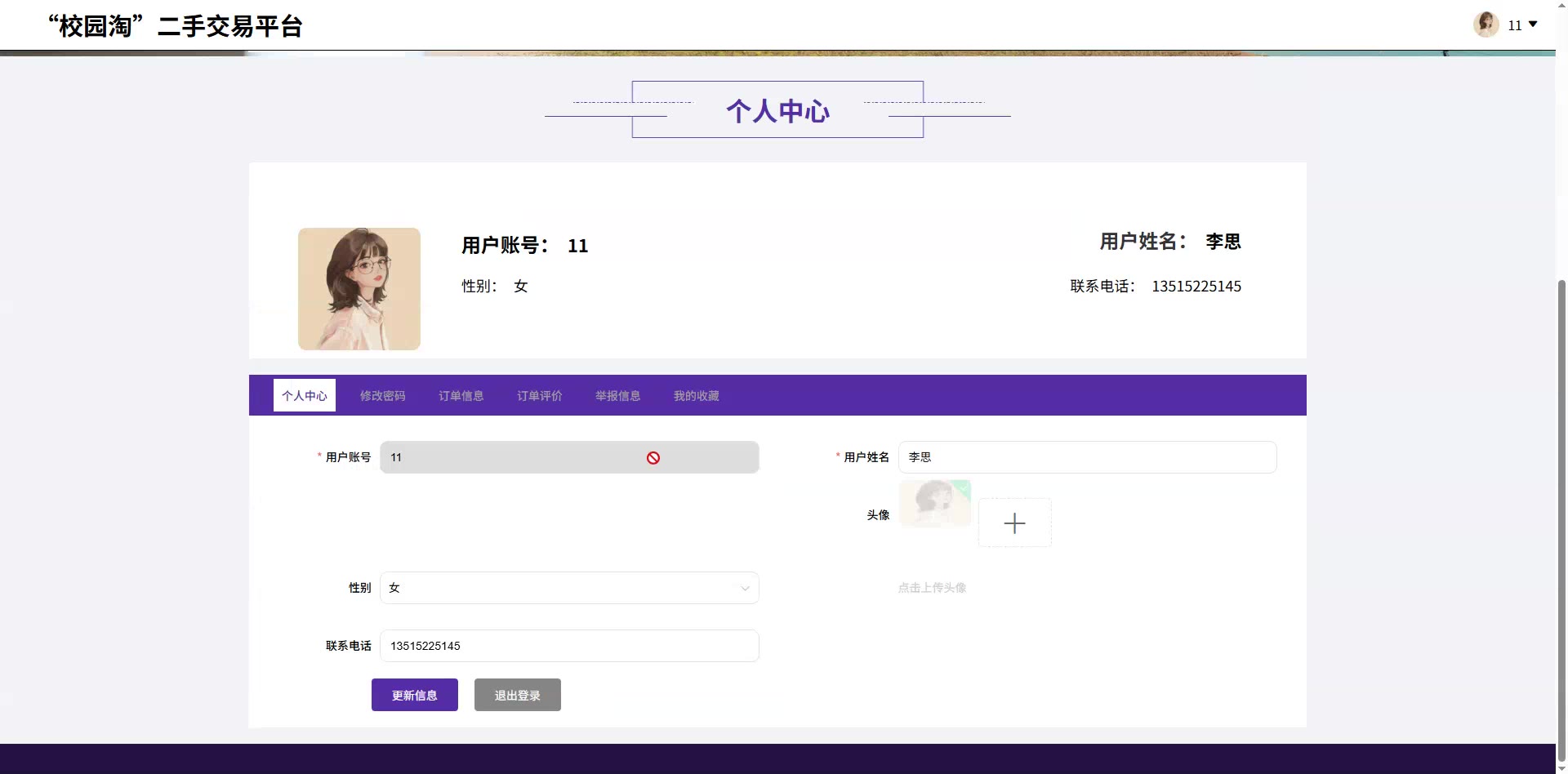Click the 退出登录 button
The width and height of the screenshot is (1568, 774).
[x=517, y=695]
